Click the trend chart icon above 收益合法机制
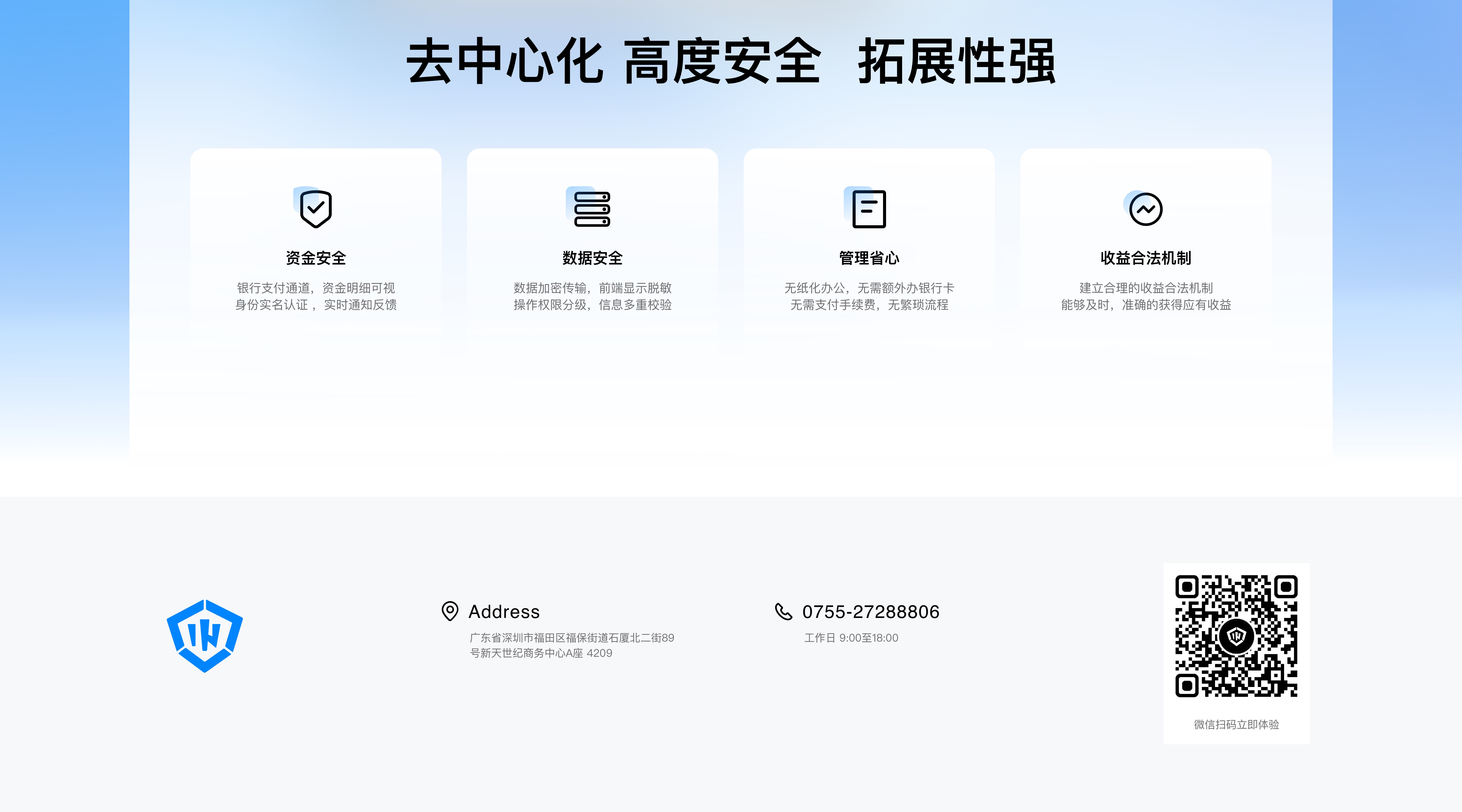 1145,209
